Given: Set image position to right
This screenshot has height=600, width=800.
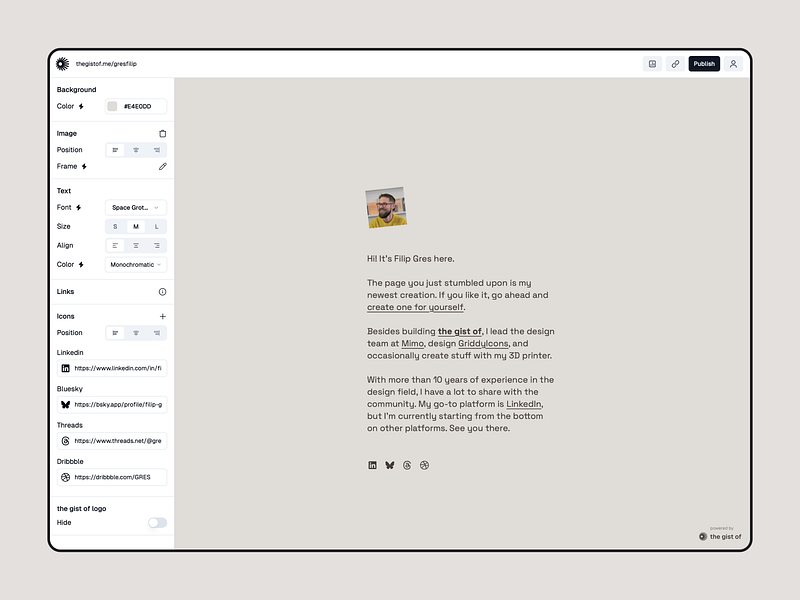Looking at the screenshot, I should pos(157,150).
